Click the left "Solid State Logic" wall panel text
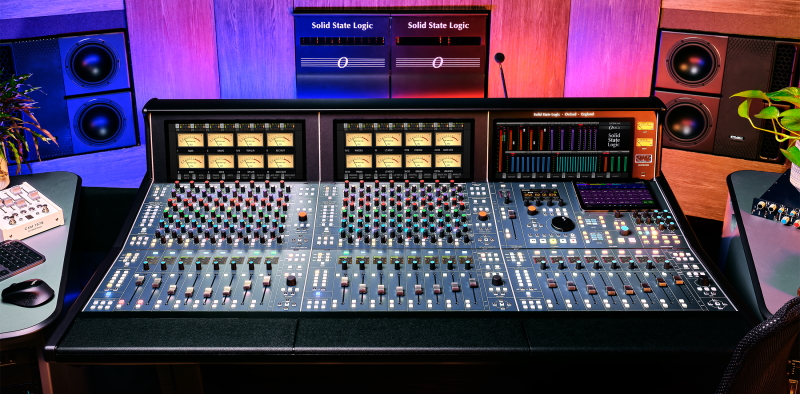Viewport: 800px width, 394px height. click(x=342, y=25)
